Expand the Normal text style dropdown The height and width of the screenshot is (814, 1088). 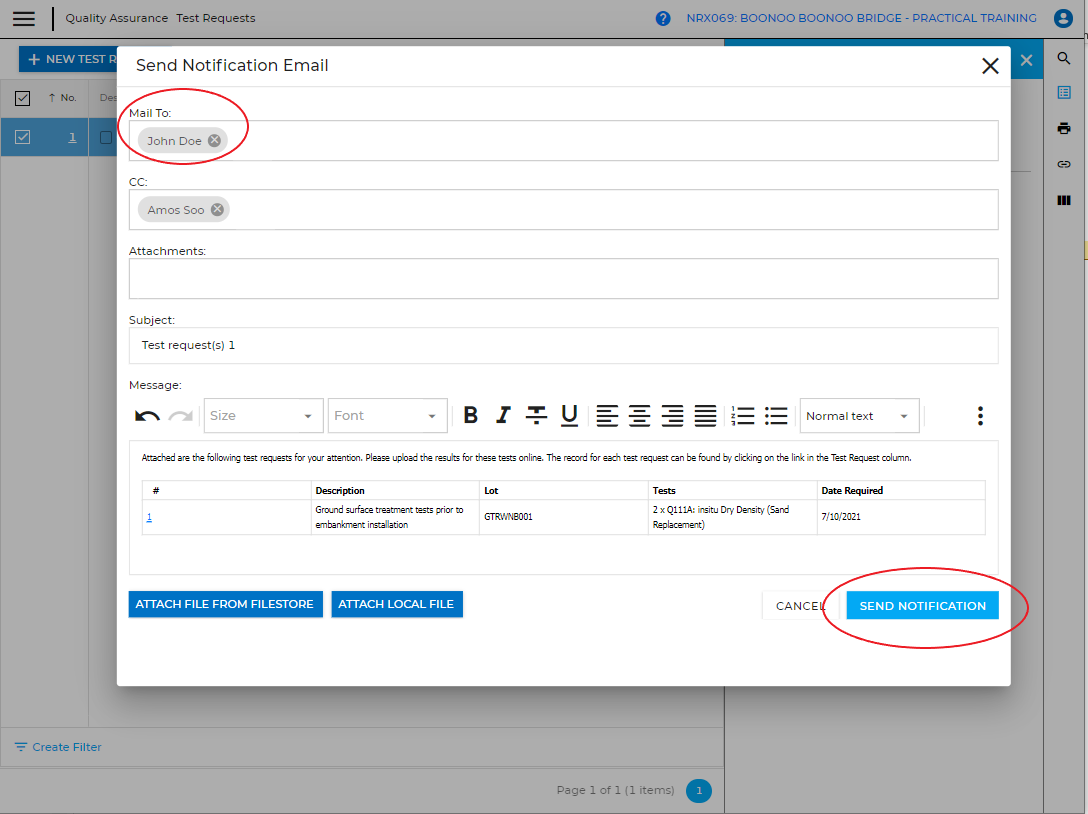859,416
